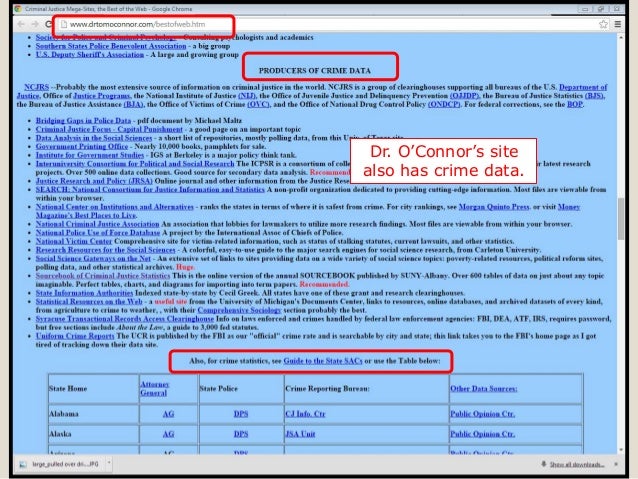Open National Victim Center link
This screenshot has width=638, height=479.
click(74, 241)
